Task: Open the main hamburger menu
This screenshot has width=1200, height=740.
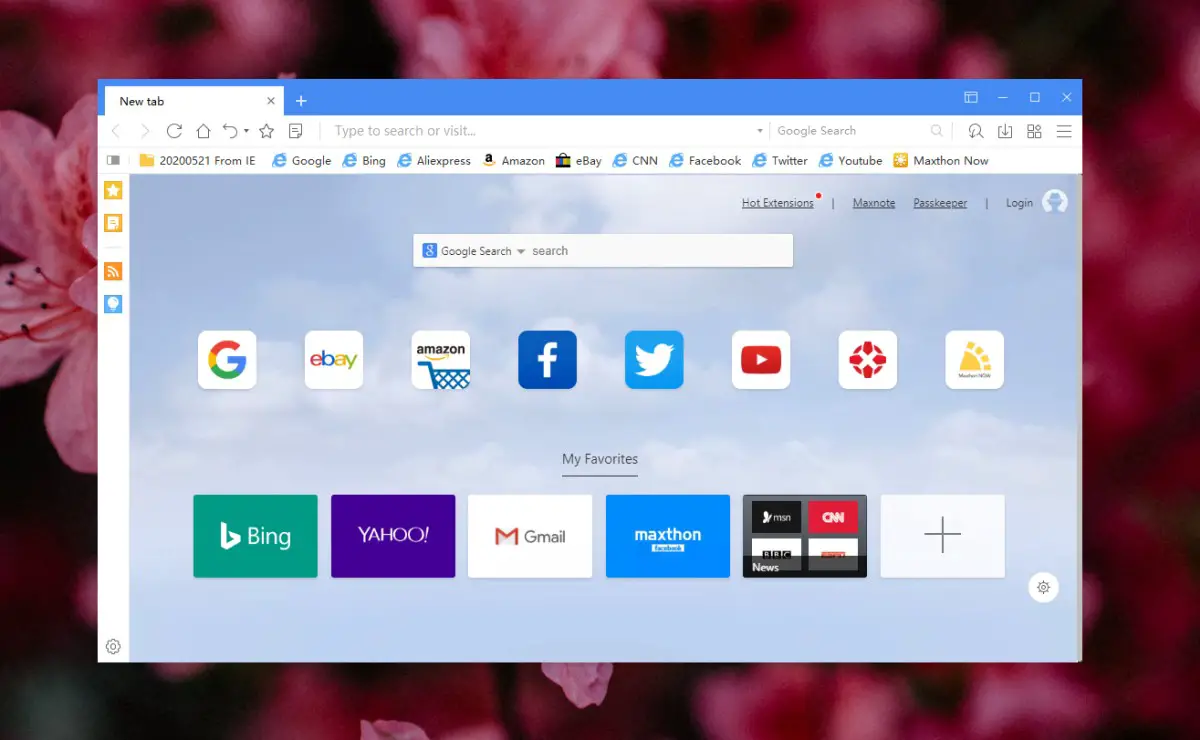Action: 1064,131
